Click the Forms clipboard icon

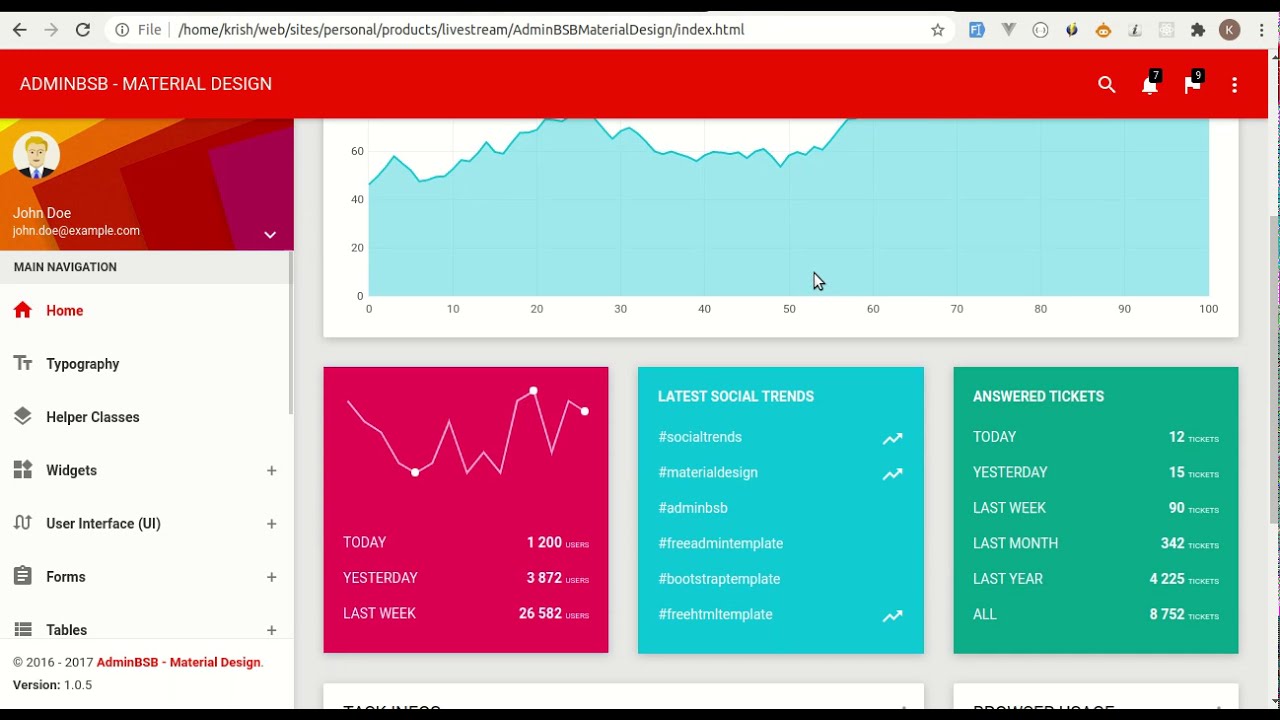[23, 576]
